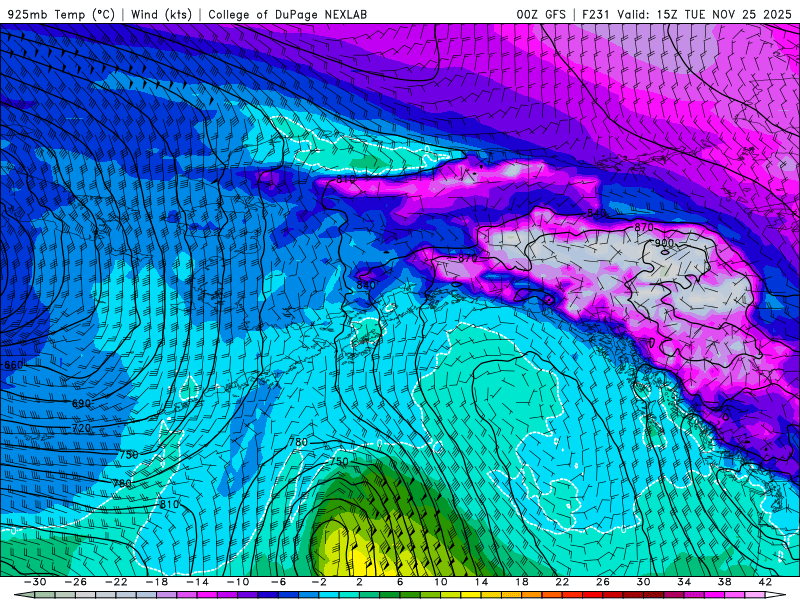Screen dimensions: 800x600
Task: Click the 900 height contour label
Action: [664, 243]
